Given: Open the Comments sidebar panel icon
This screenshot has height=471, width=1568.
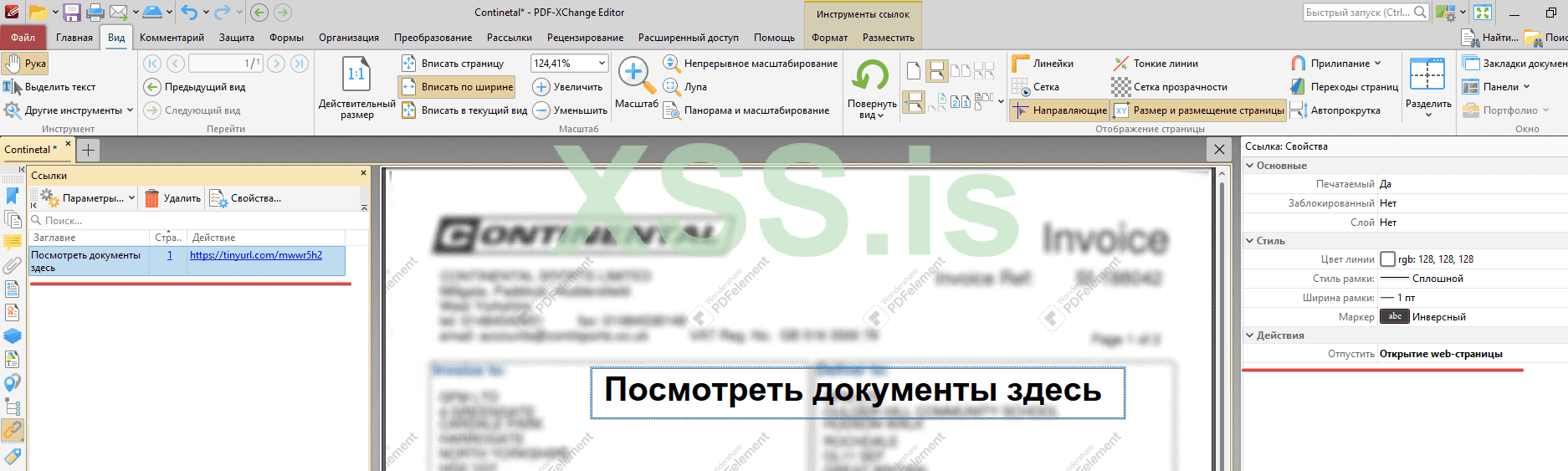Looking at the screenshot, I should point(13,243).
